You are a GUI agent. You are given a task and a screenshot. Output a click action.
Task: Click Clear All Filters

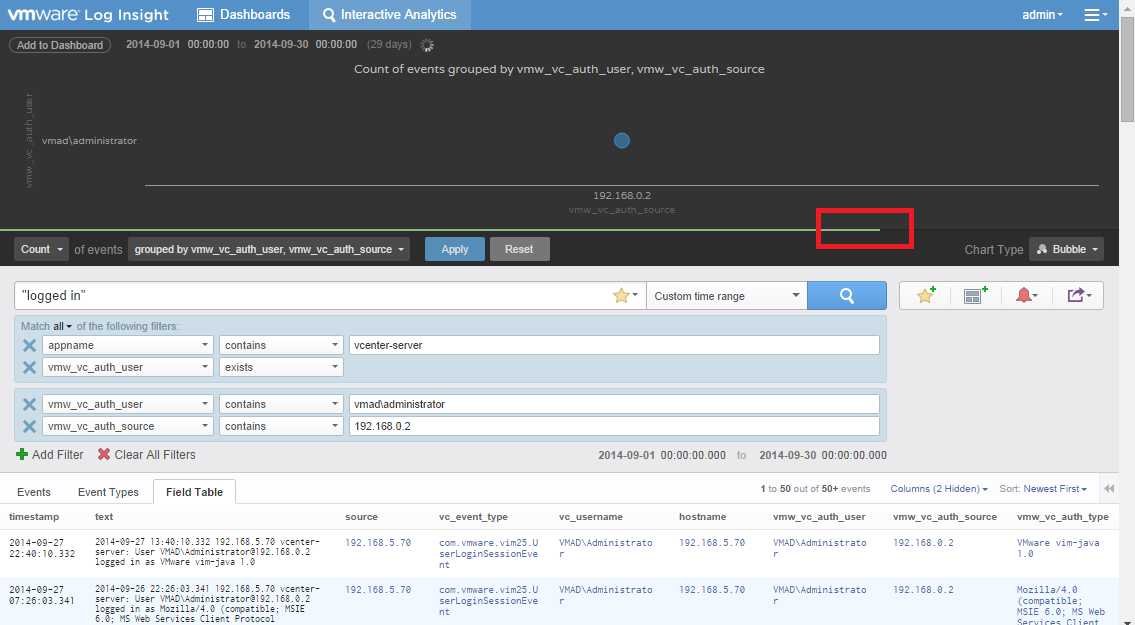(147, 455)
